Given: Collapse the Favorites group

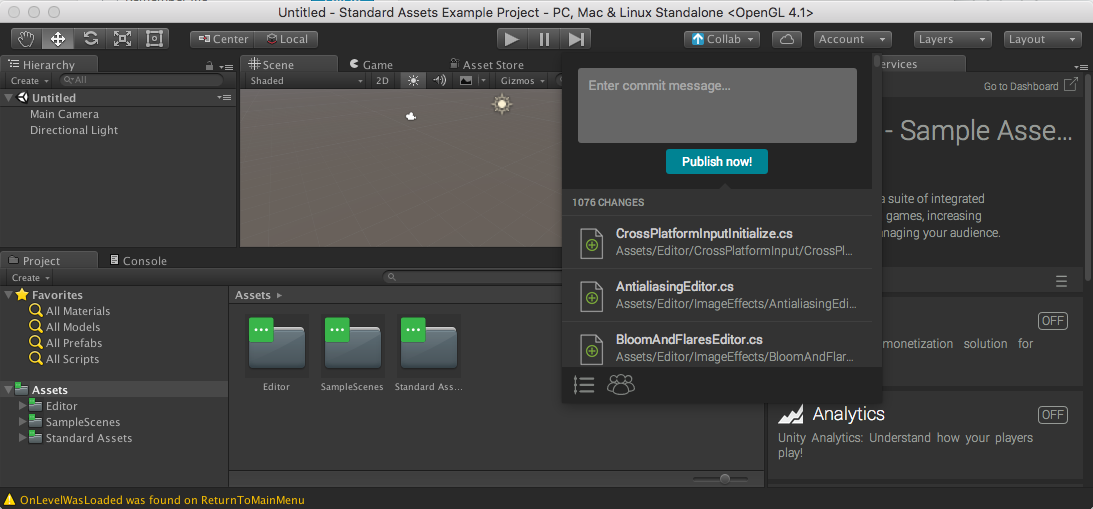Looking at the screenshot, I should (8, 296).
